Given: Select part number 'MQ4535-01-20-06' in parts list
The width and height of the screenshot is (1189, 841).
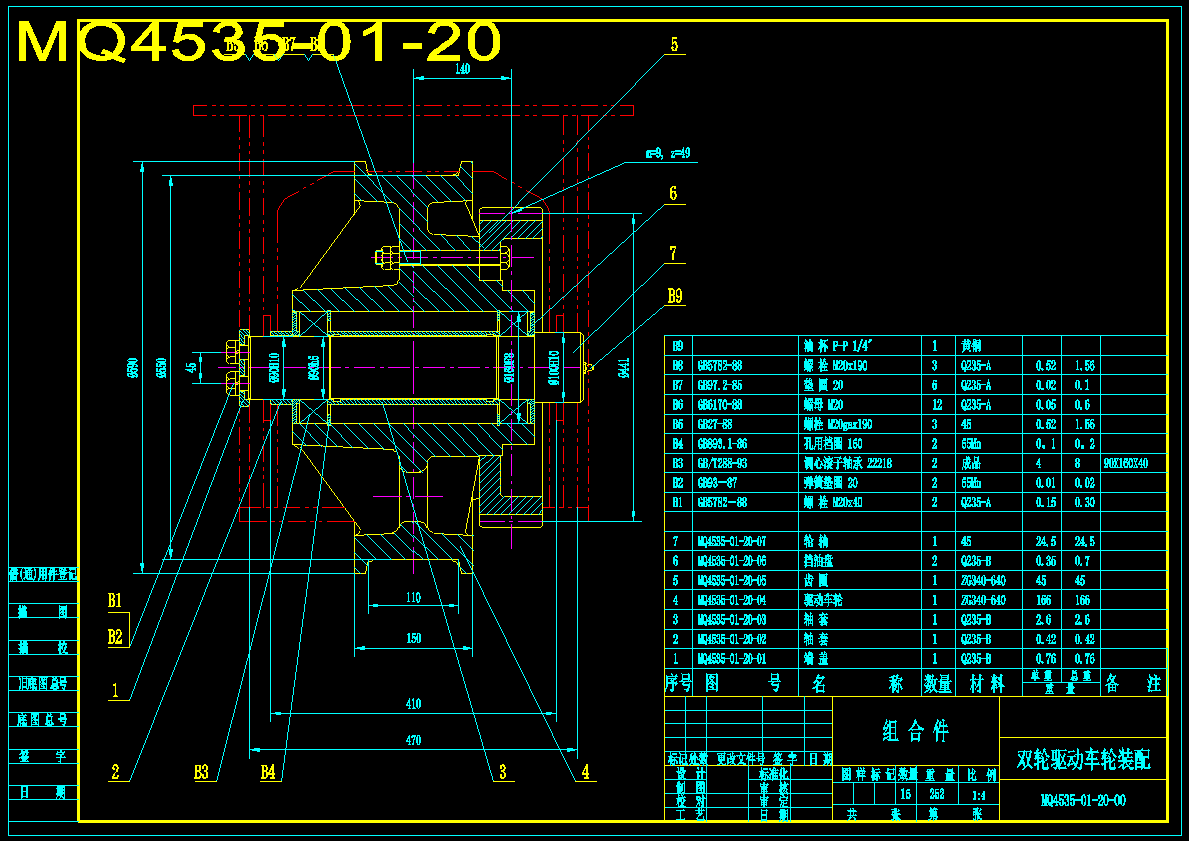Looking at the screenshot, I should (732, 561).
